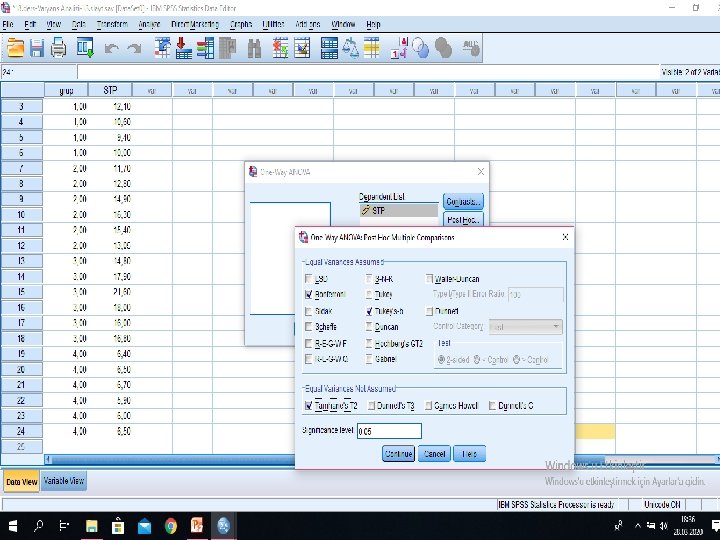This screenshot has width=720, height=540.
Task: Select STP variable in Dependent List
Action: point(399,210)
